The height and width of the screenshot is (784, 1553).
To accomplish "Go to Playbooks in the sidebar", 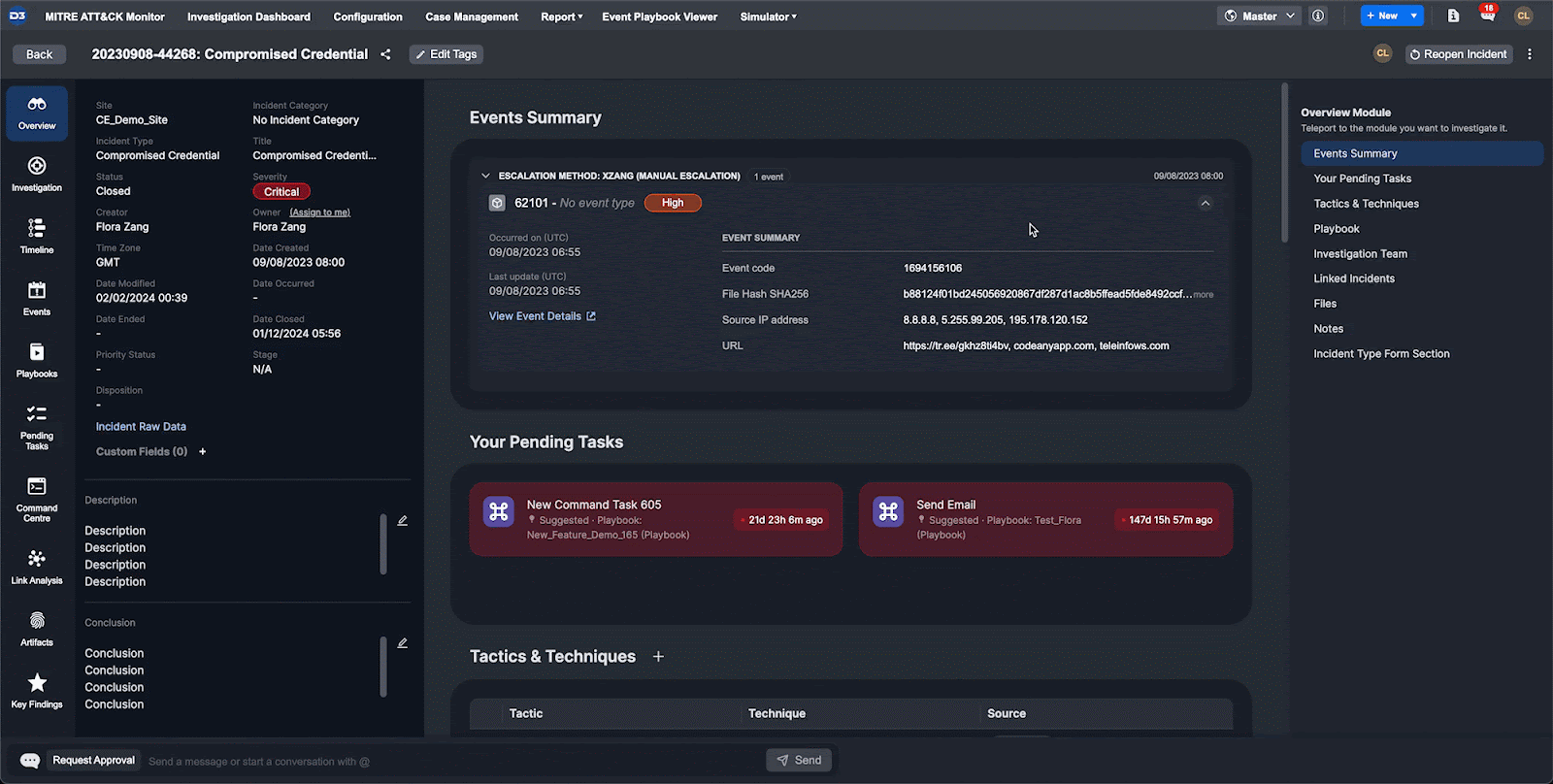I will 37,360.
